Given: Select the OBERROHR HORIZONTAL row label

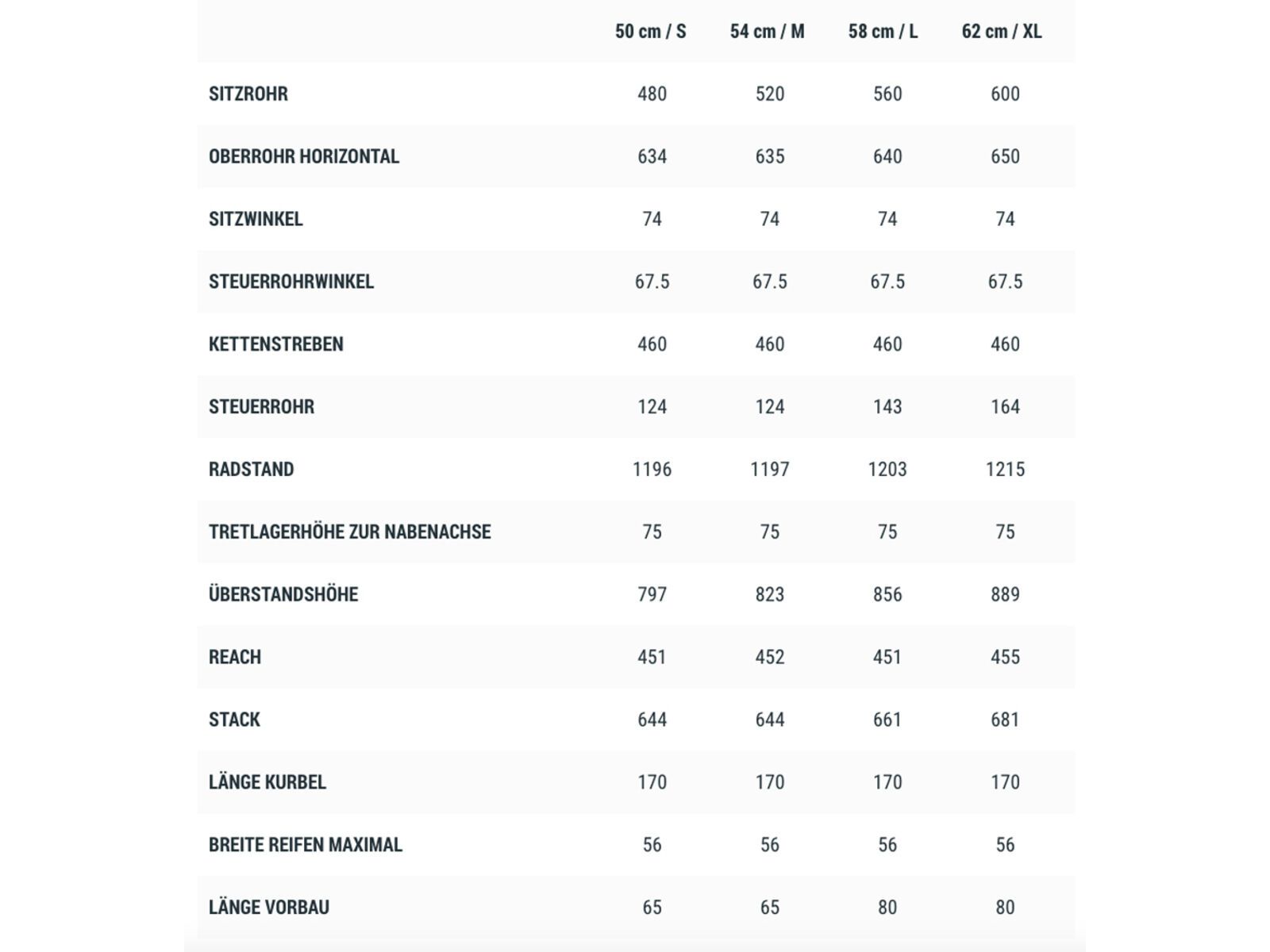Looking at the screenshot, I should pos(304,156).
